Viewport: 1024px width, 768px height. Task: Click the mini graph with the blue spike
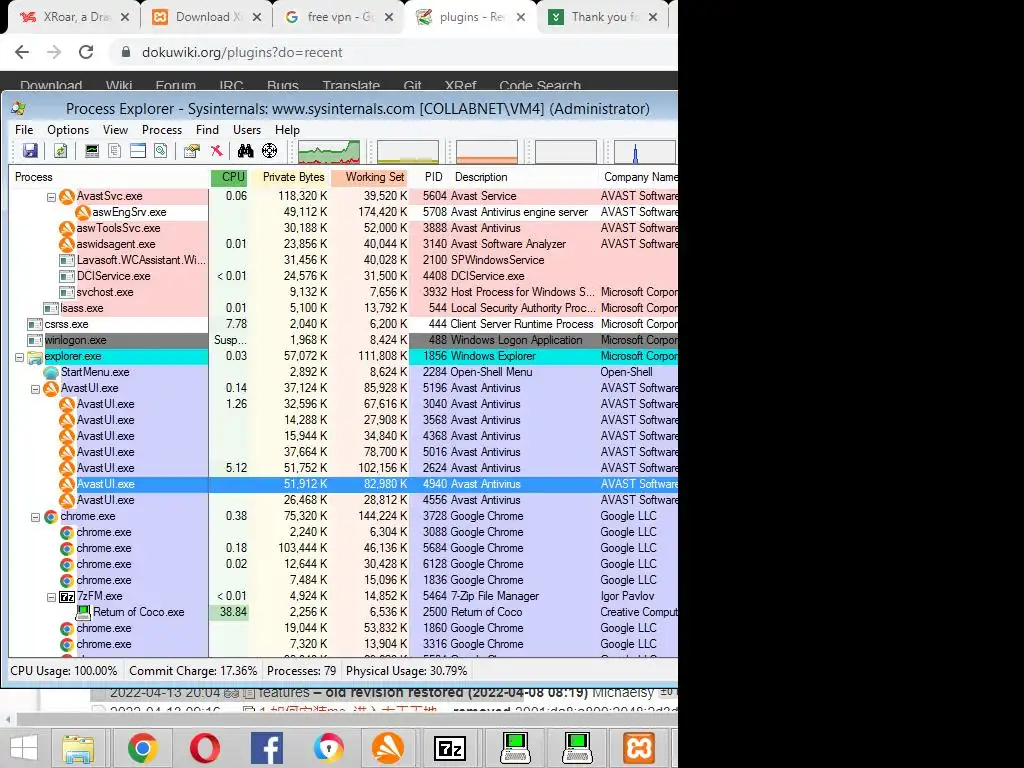[x=645, y=152]
